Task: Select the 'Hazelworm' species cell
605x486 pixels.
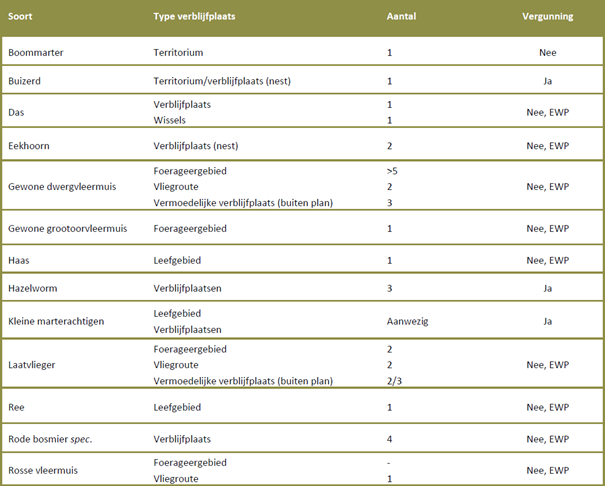Action: tap(32, 288)
